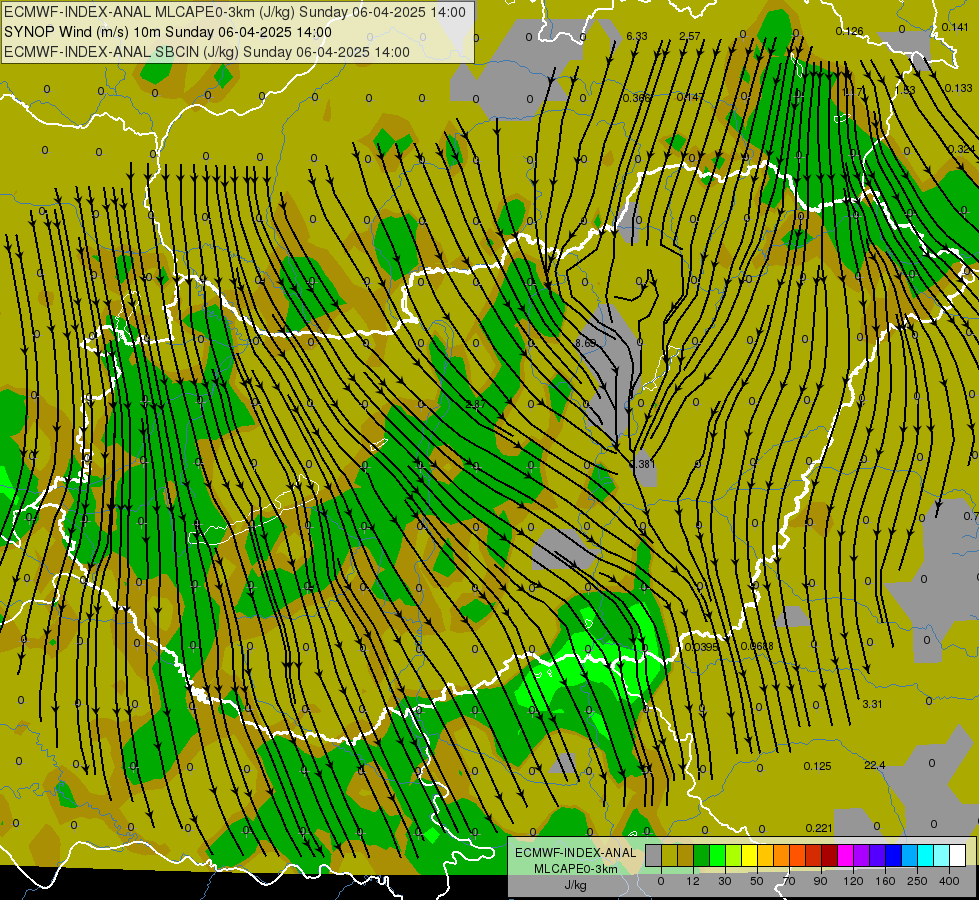Click the legend scale label 30
This screenshot has height=900, width=979.
point(725,881)
